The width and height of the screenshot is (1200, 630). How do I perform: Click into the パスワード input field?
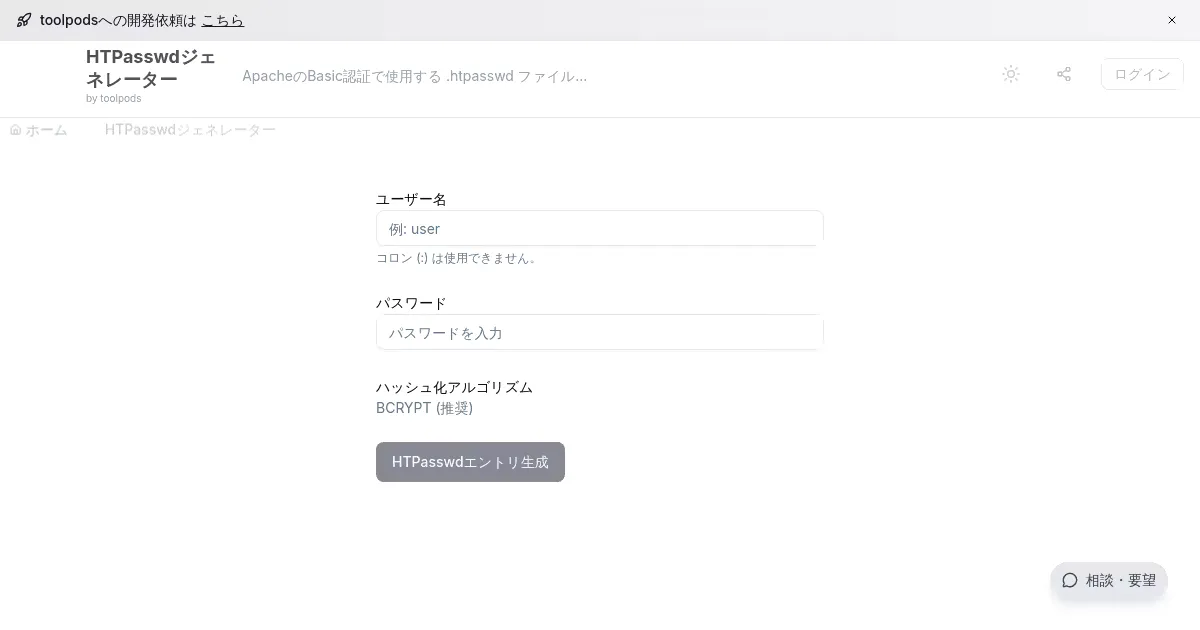(x=599, y=332)
